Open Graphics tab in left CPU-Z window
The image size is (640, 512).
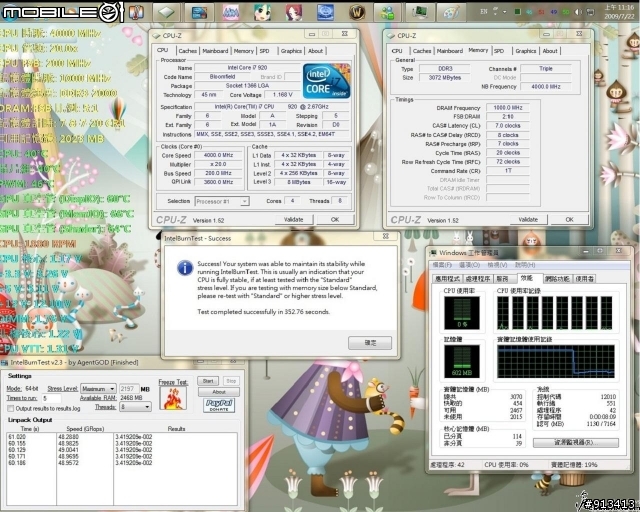(x=291, y=51)
